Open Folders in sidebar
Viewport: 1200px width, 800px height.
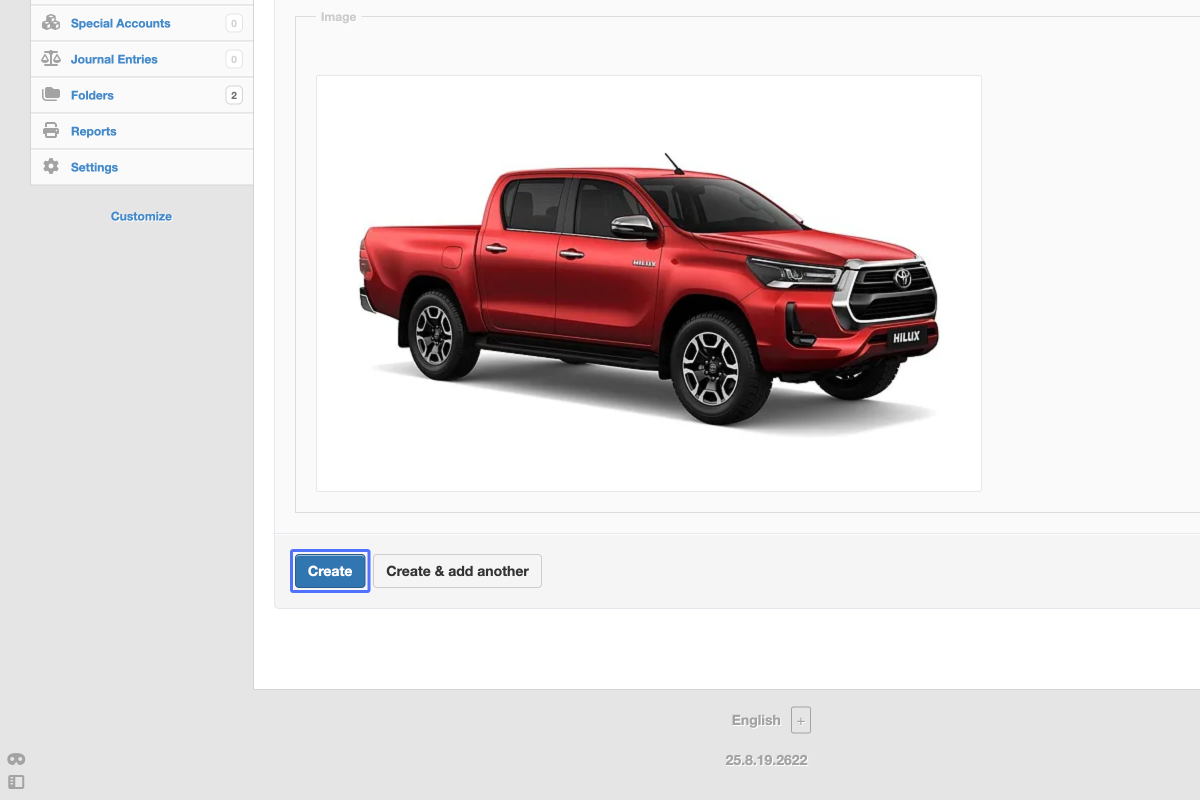[142, 95]
